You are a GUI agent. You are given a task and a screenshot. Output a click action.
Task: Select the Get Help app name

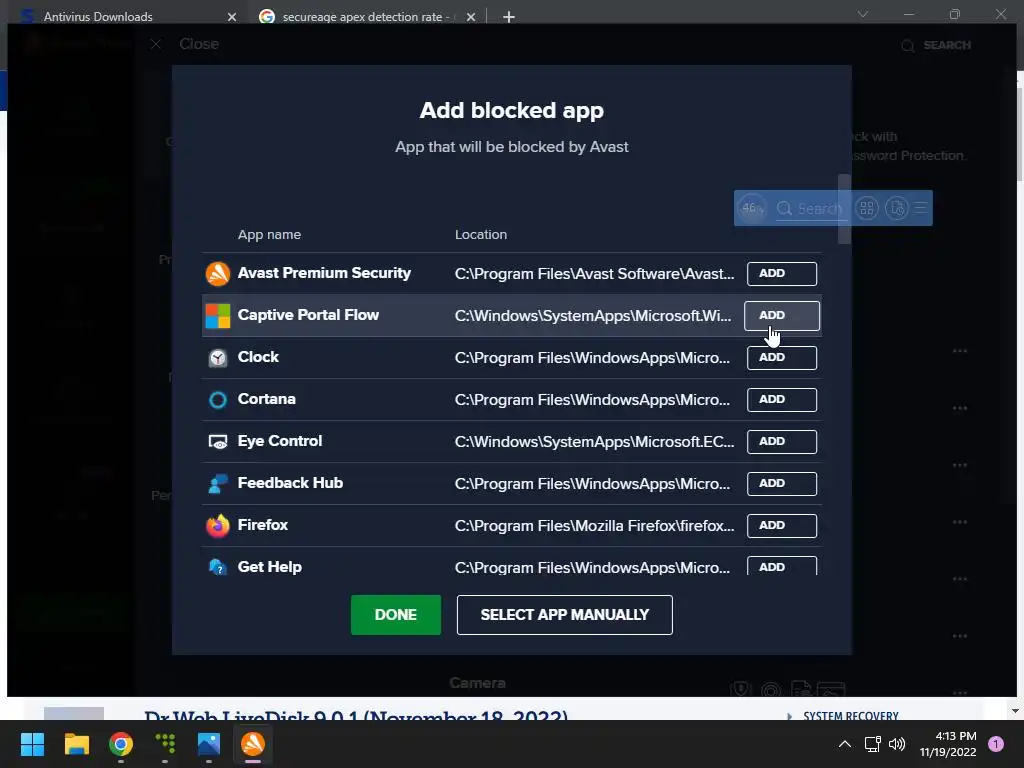point(270,566)
